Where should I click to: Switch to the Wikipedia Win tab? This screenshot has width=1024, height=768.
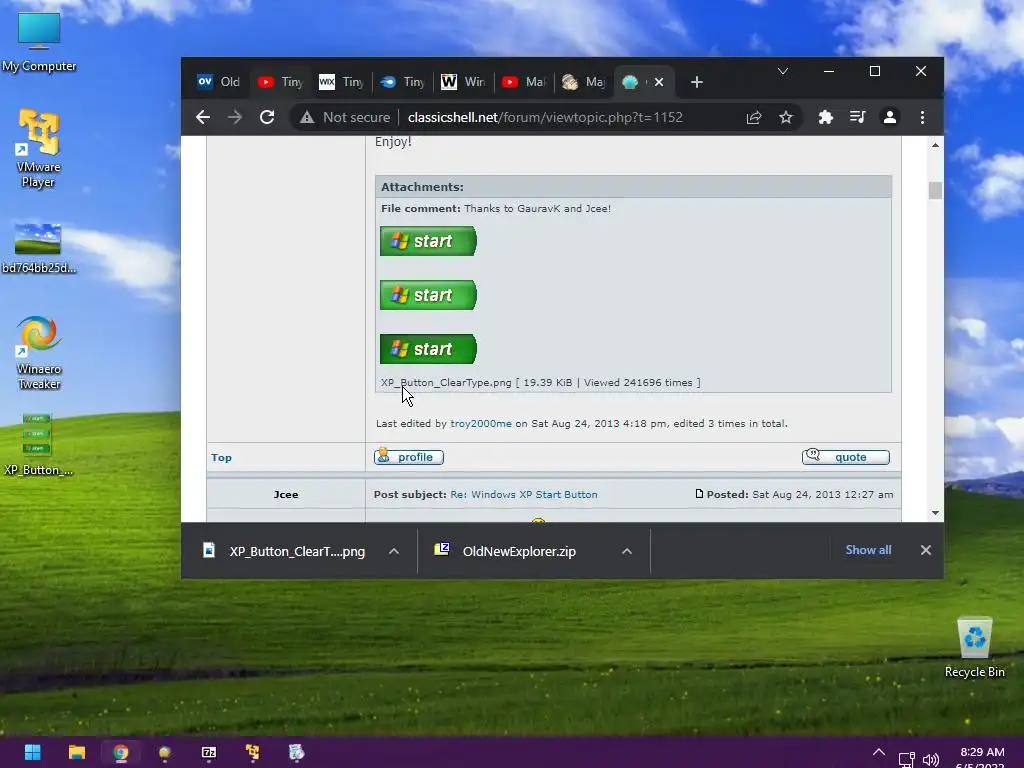click(x=463, y=82)
